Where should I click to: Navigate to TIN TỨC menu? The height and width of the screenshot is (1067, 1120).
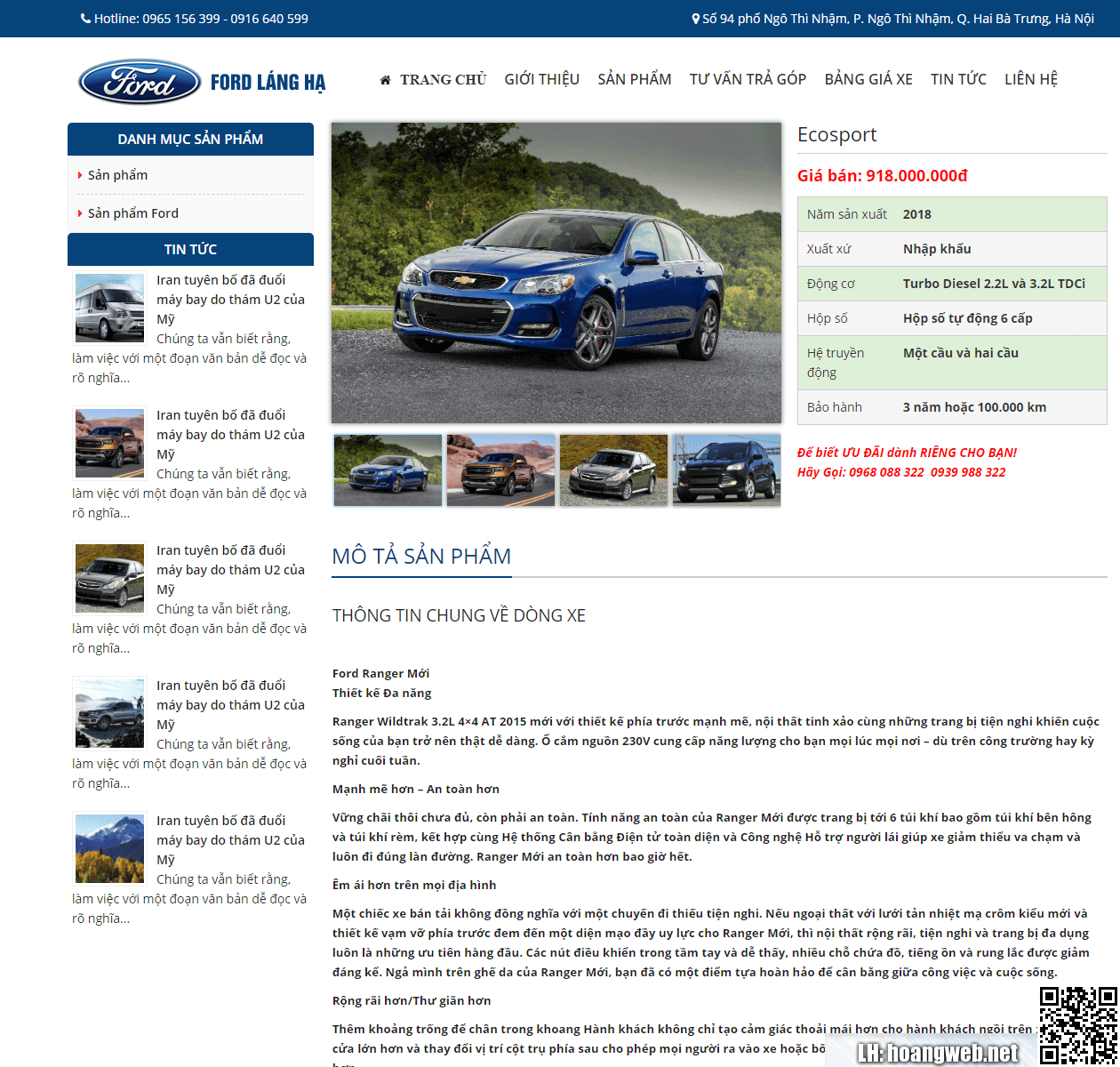958,79
